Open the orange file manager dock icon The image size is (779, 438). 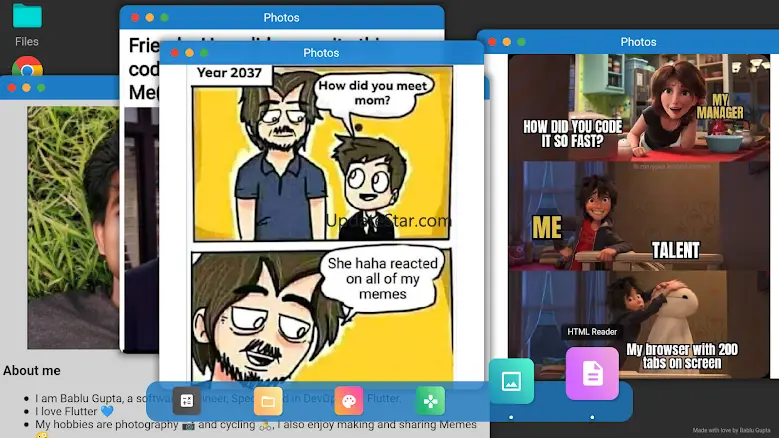268,401
